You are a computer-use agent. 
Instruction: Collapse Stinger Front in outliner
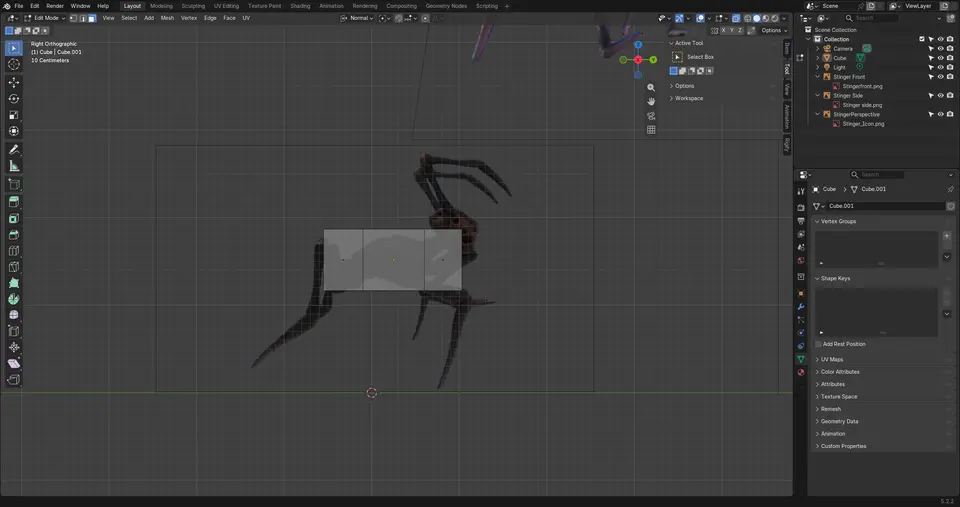tap(818, 77)
